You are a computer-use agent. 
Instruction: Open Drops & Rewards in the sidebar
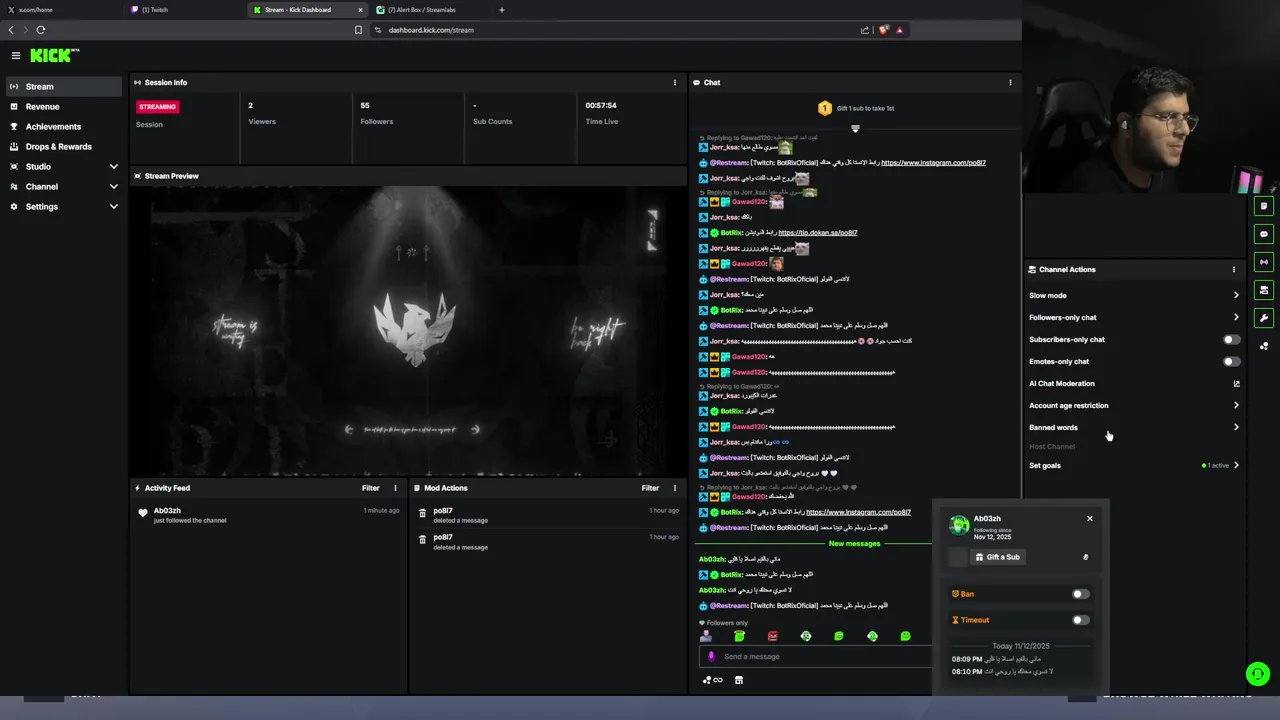pos(64,147)
